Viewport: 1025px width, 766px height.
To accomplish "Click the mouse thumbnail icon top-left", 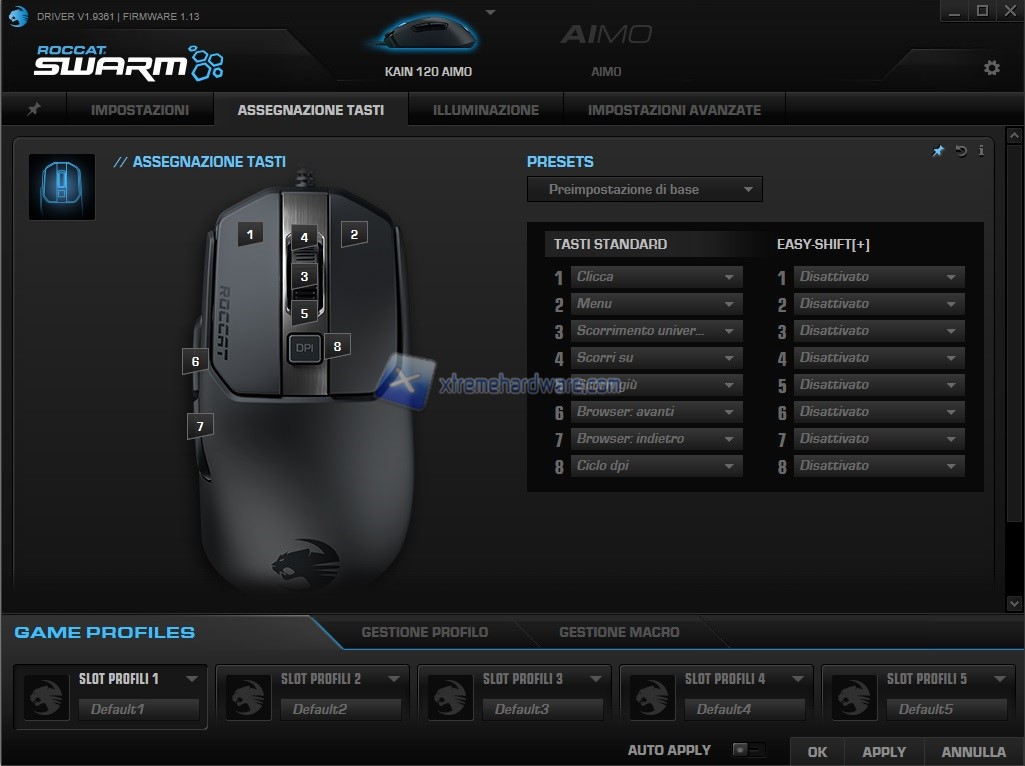I will [62, 187].
